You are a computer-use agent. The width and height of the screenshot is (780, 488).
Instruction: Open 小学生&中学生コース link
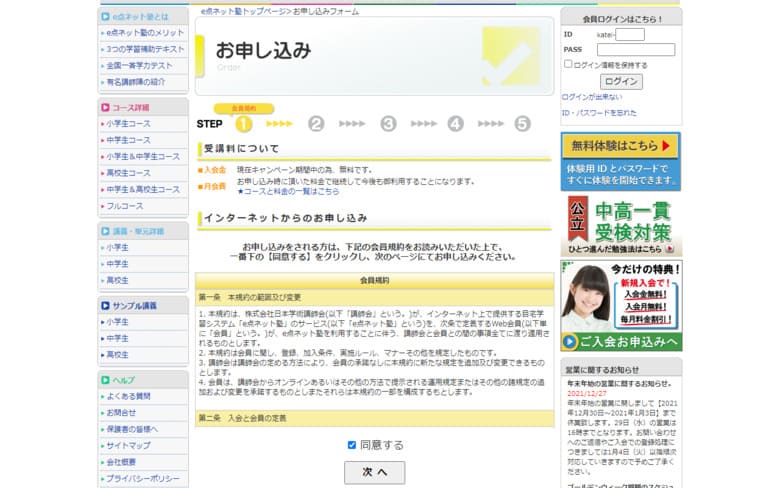coord(143,157)
